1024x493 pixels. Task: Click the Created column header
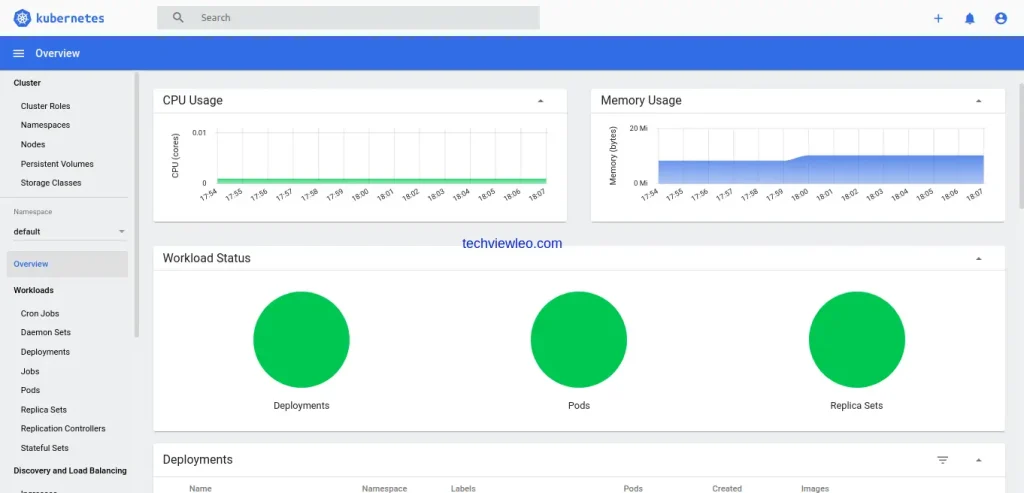coord(727,488)
